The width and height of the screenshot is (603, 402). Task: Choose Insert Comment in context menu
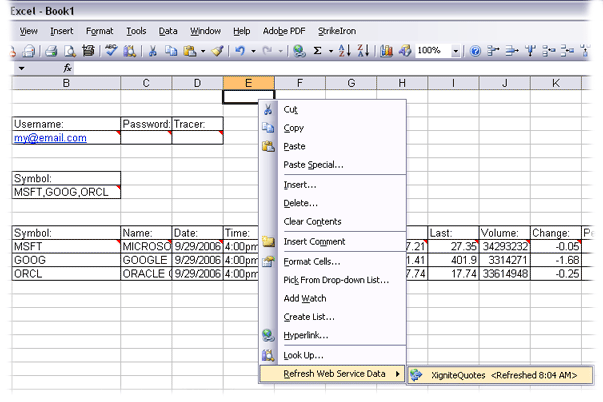[x=333, y=242]
